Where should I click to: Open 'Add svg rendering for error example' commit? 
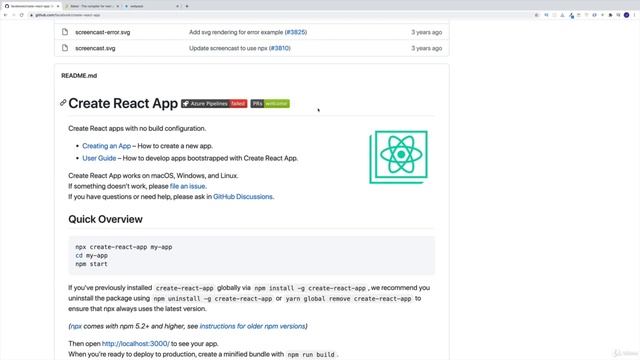coord(236,32)
